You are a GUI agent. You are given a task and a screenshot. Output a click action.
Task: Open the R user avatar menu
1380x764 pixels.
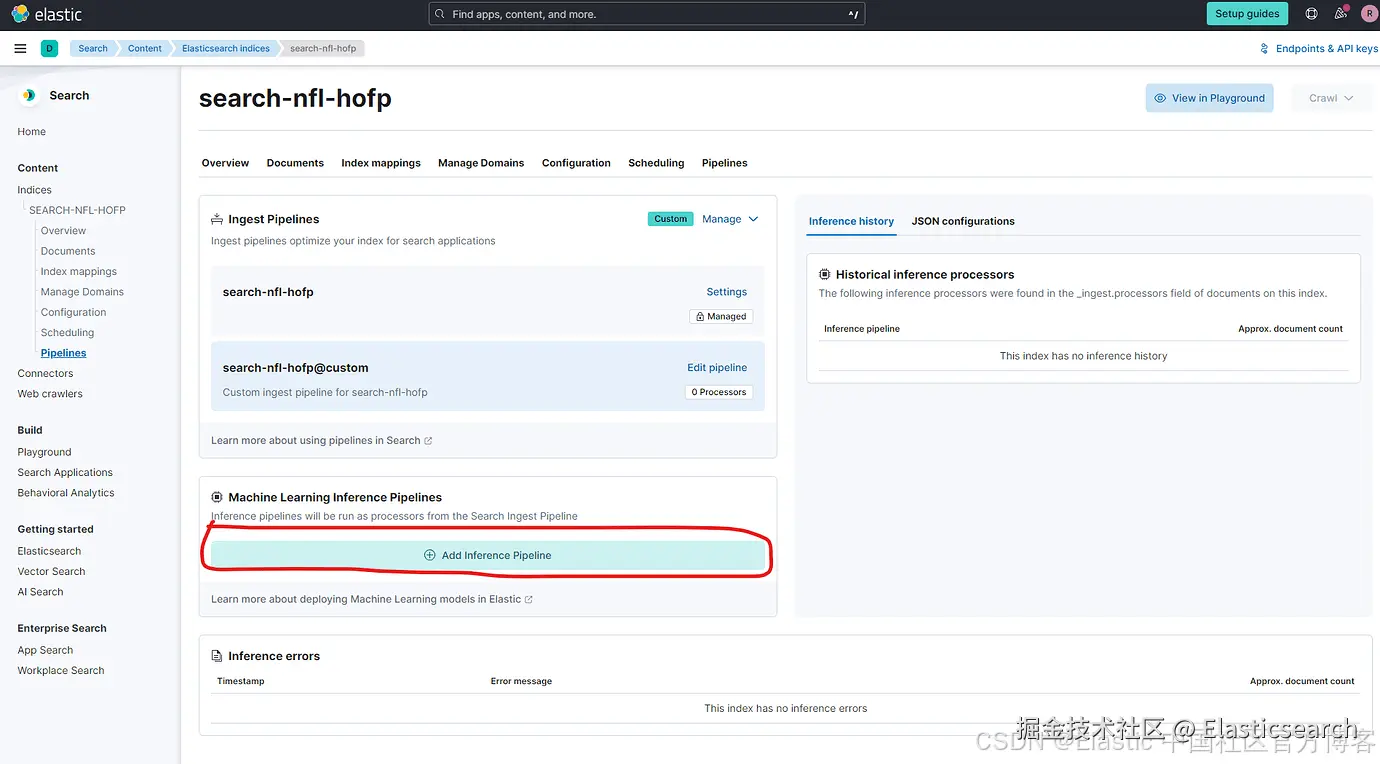coord(1369,14)
